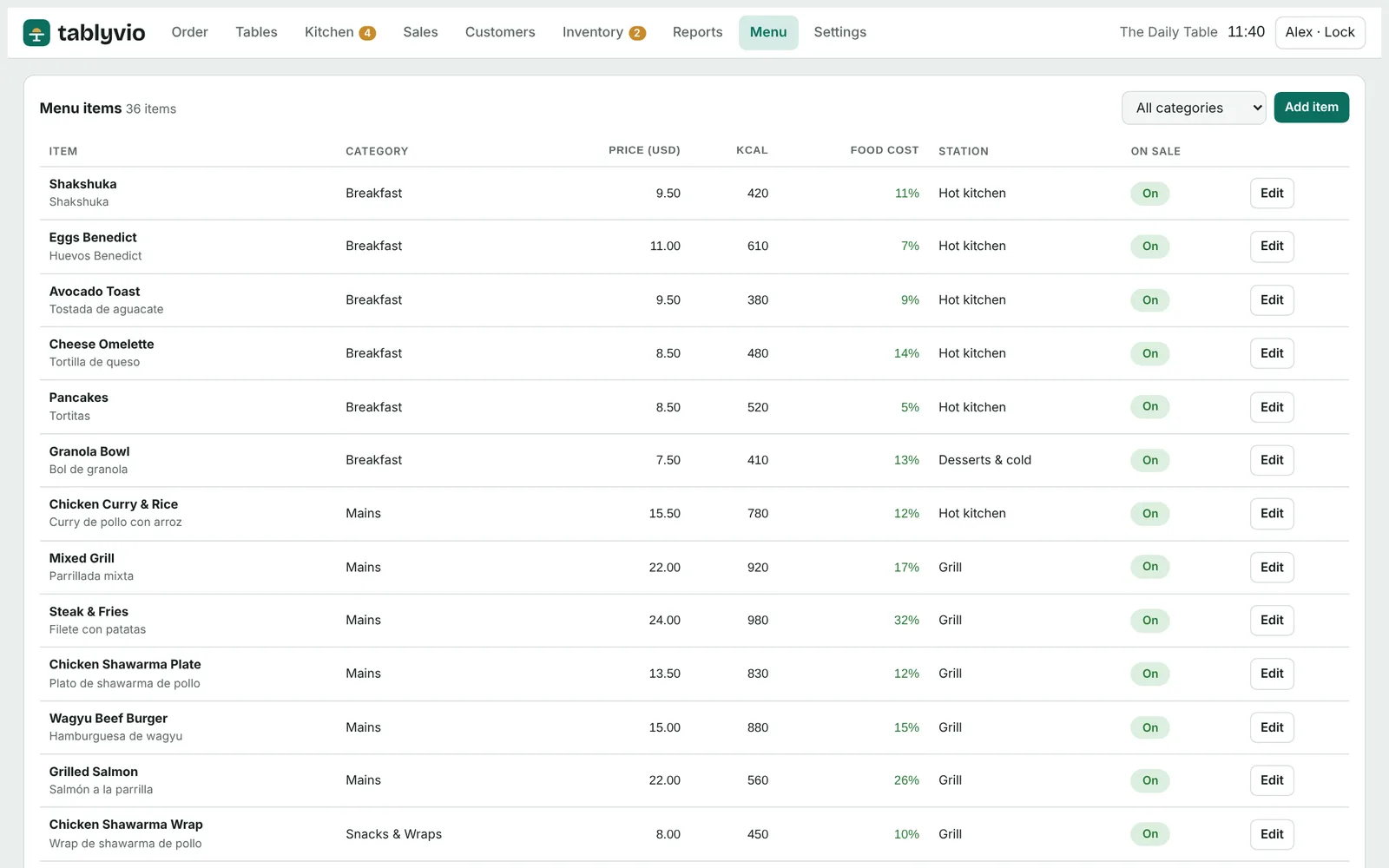The height and width of the screenshot is (868, 1389).
Task: Click the Avocado Toast item name
Action: pos(95,292)
